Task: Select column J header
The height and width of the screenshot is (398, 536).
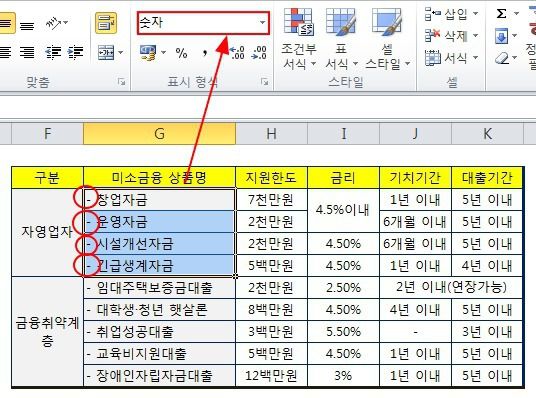Action: point(415,134)
